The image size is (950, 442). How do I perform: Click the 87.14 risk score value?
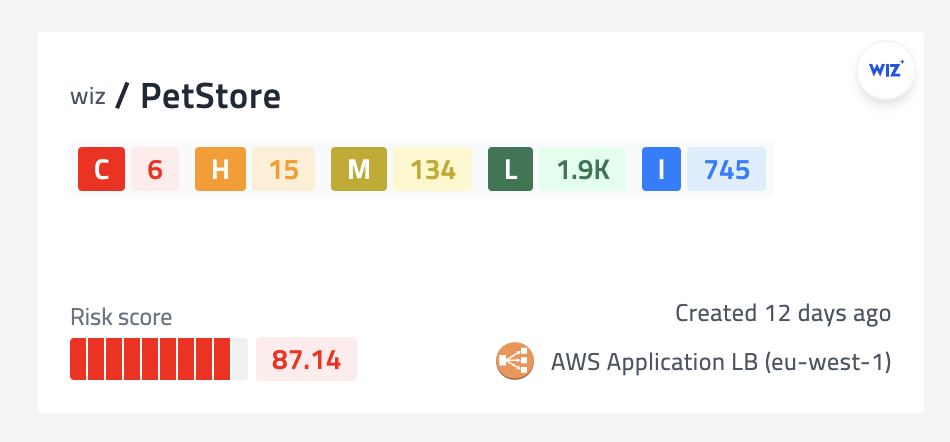pos(306,360)
